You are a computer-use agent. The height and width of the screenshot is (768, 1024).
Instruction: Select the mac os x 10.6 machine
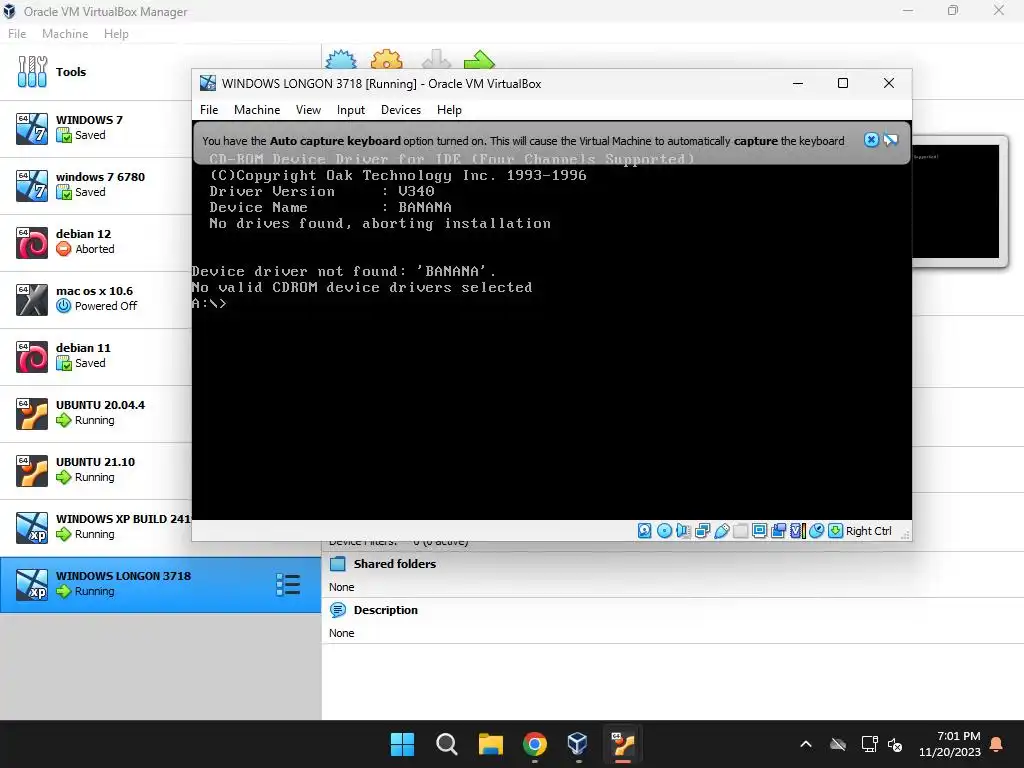click(95, 299)
